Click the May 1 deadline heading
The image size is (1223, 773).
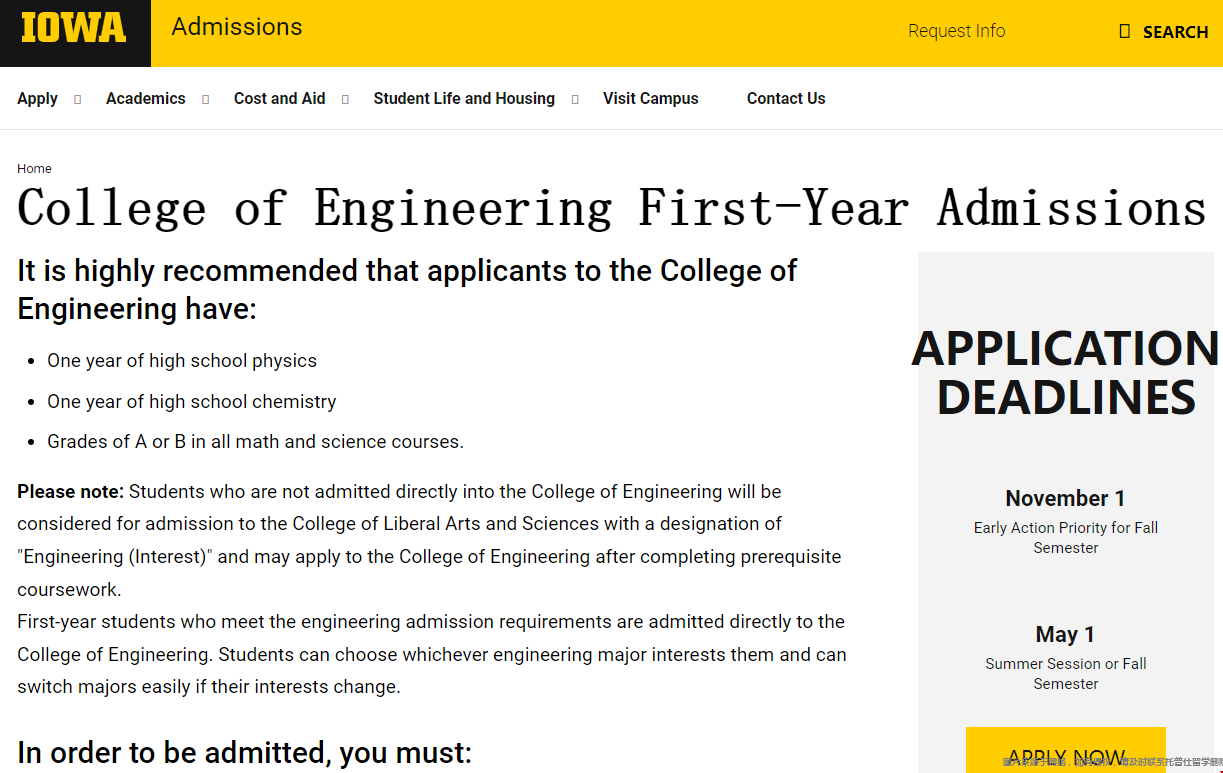coord(1066,634)
